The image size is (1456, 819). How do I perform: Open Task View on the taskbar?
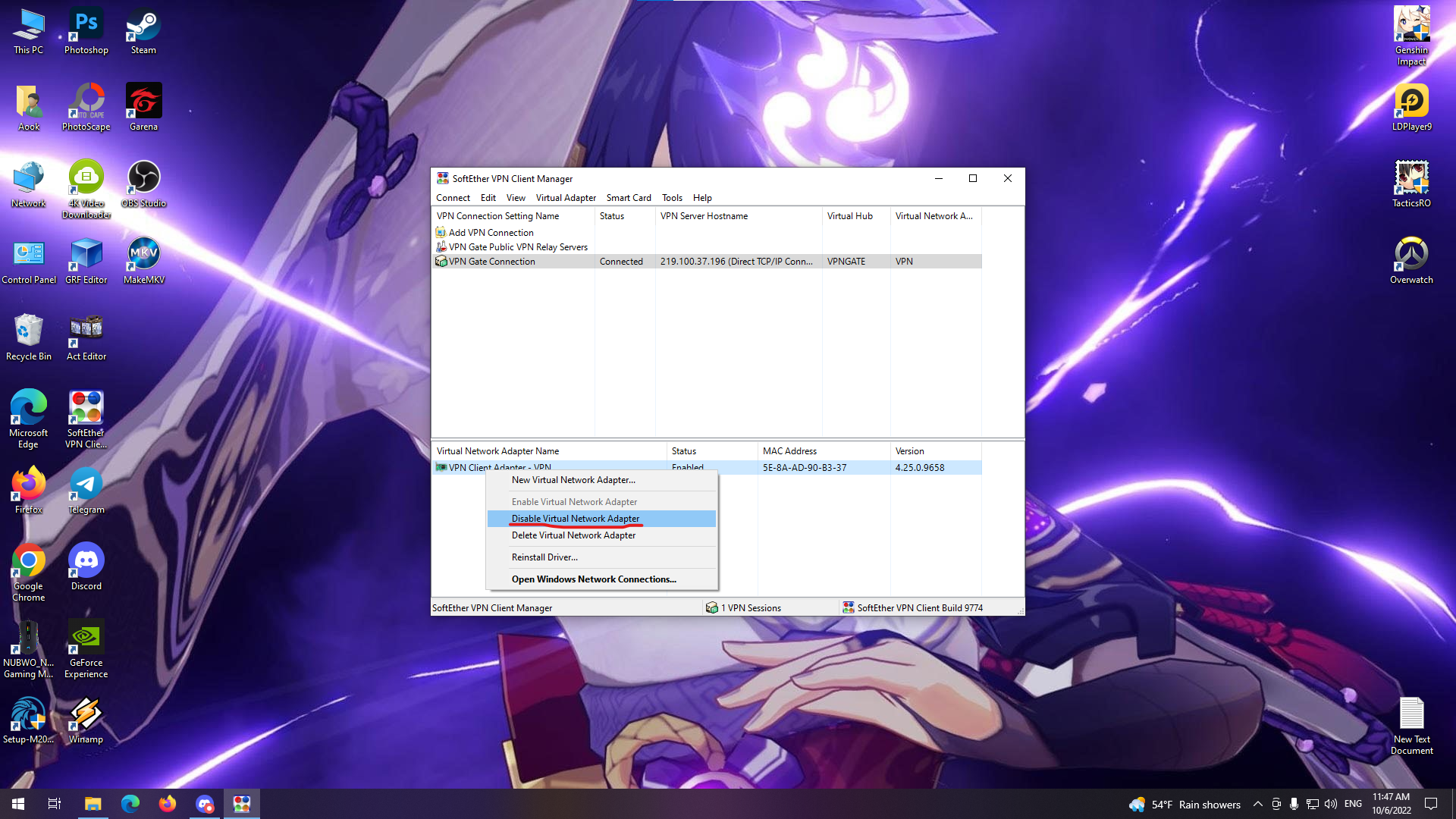pyautogui.click(x=55, y=804)
